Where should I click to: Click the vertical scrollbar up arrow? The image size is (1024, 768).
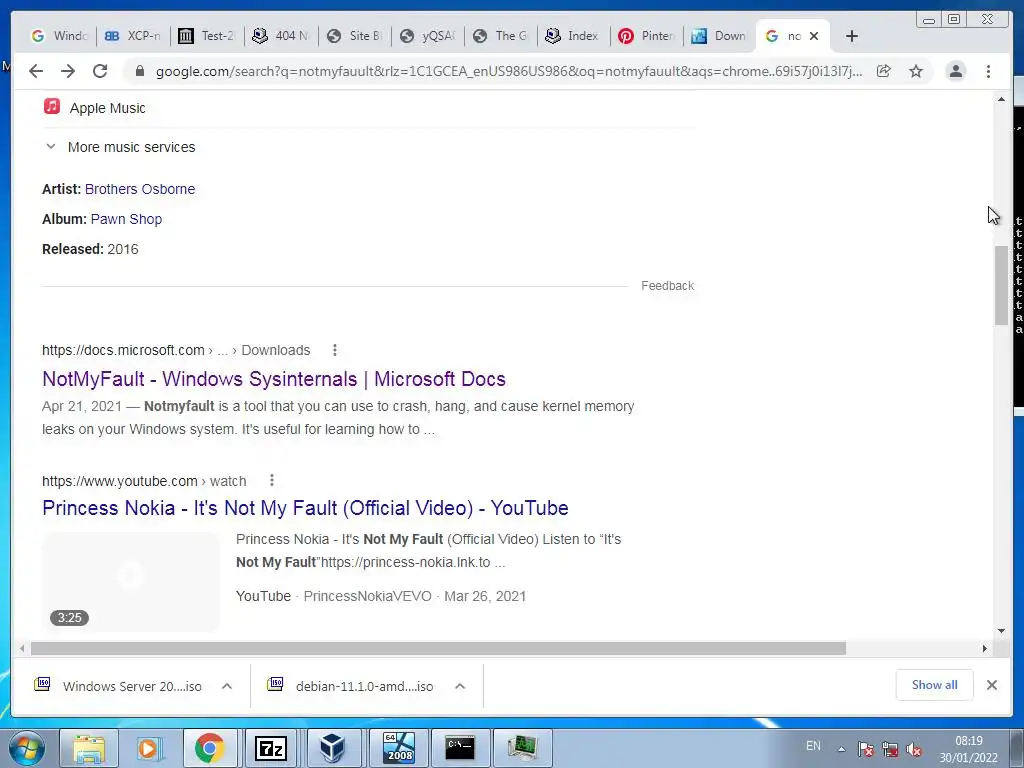pos(1001,99)
